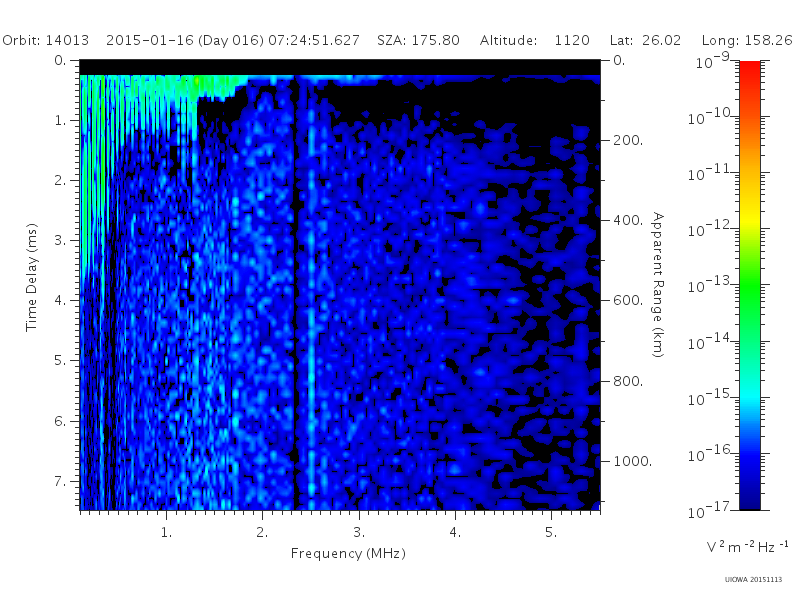
Task: Select the SZA: 175.80 value
Action: click(x=418, y=40)
